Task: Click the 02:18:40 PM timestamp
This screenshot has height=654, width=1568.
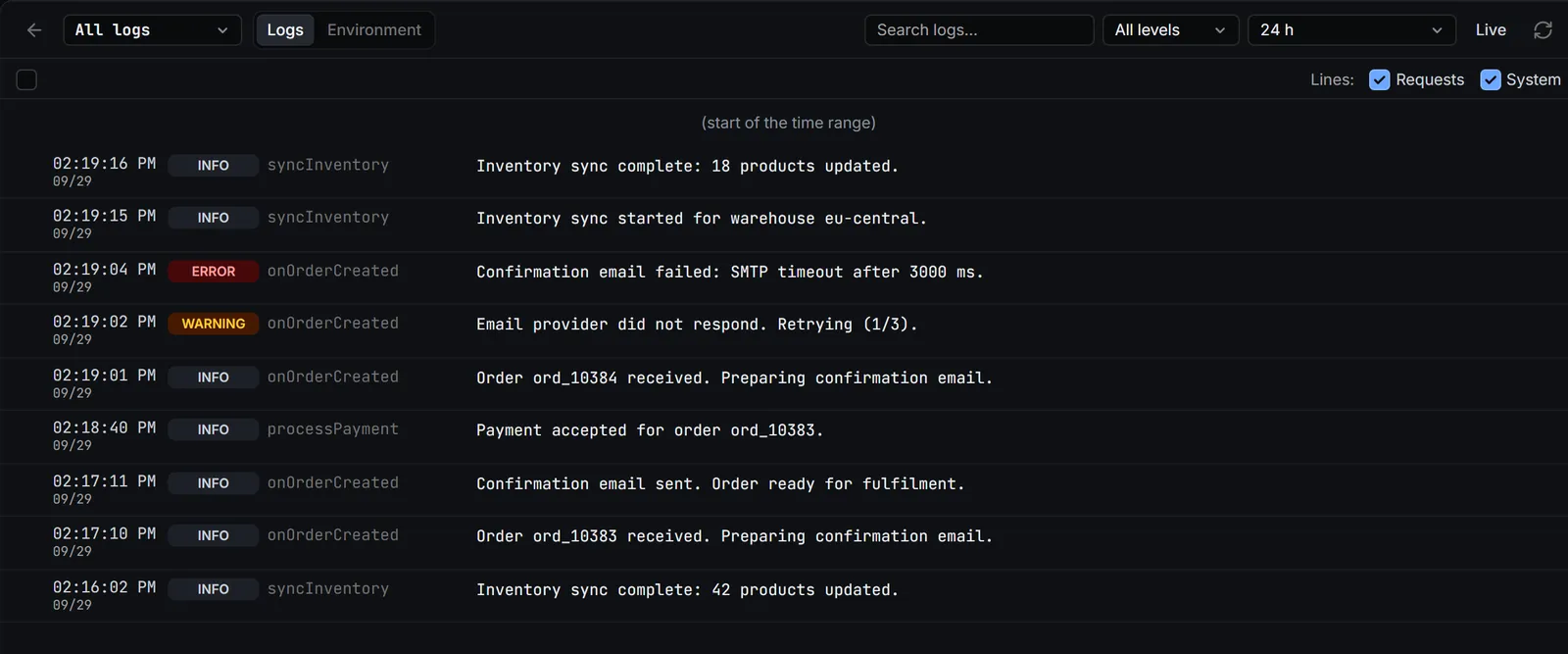Action: pos(104,428)
